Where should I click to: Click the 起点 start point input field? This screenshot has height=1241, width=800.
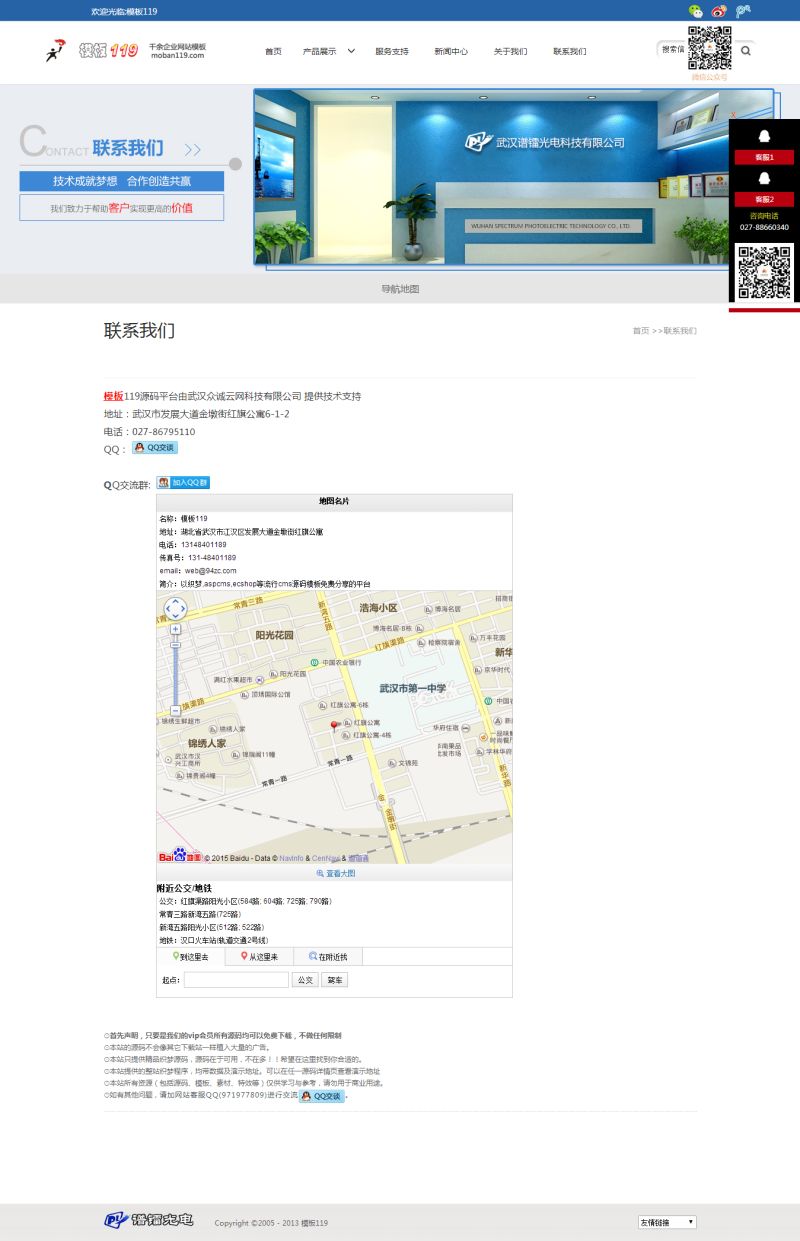236,980
